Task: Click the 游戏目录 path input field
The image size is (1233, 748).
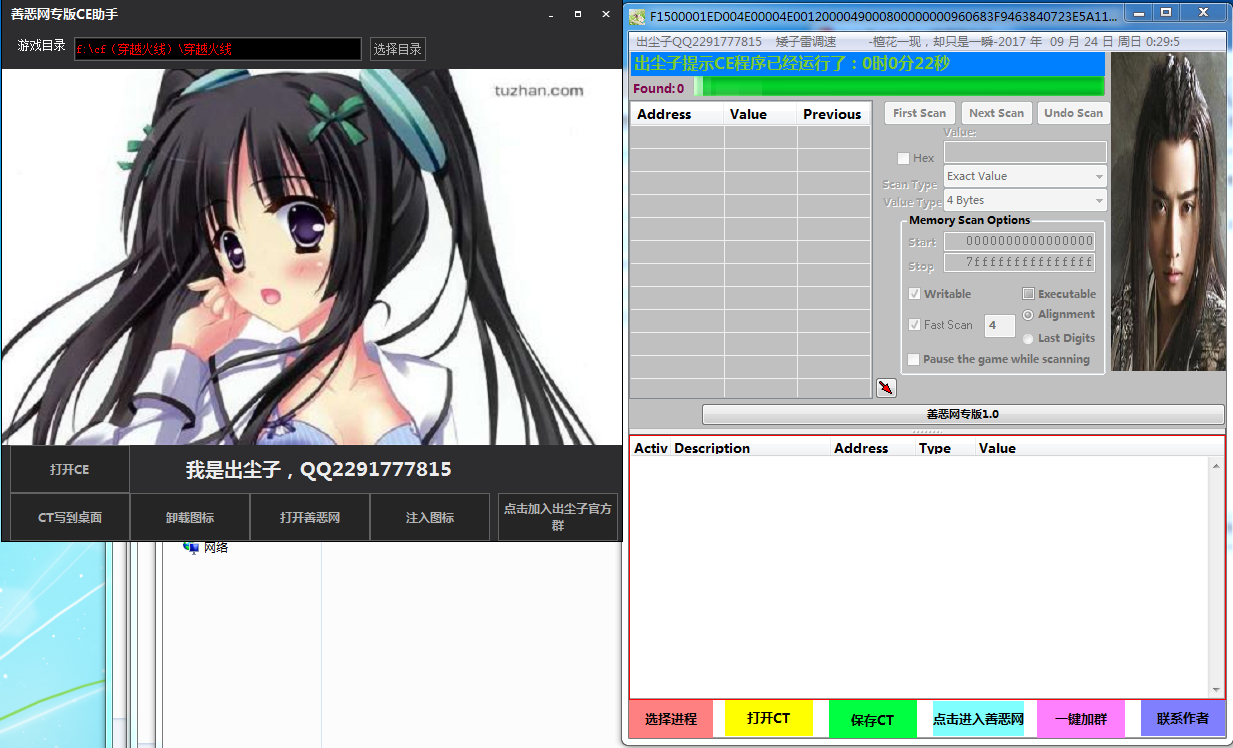Action: (217, 49)
